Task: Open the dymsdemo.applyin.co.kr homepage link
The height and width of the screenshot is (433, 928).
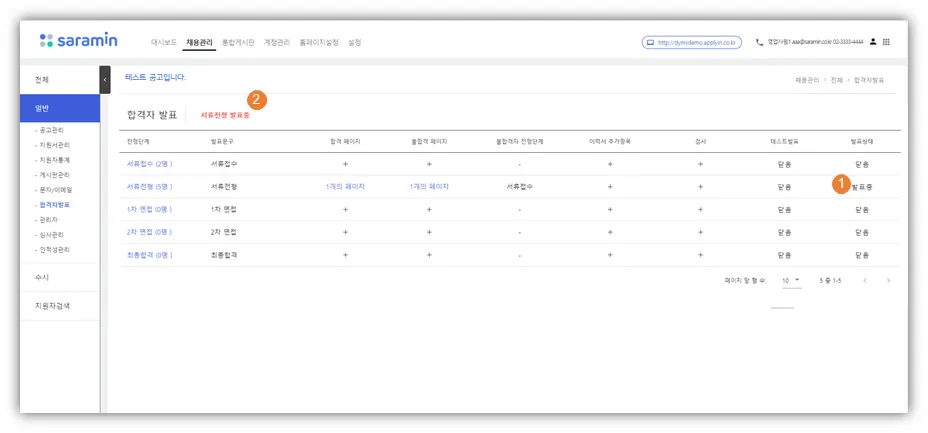Action: pos(692,43)
